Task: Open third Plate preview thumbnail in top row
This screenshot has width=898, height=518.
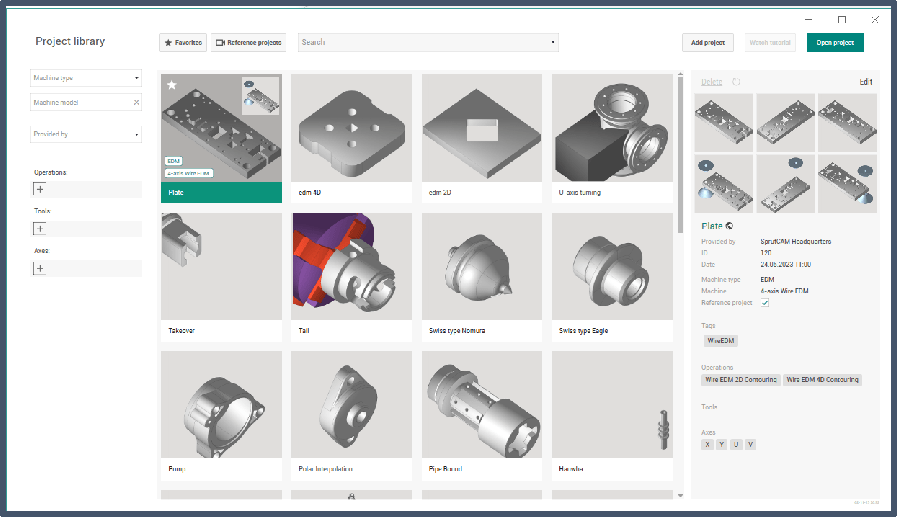Action: click(847, 123)
